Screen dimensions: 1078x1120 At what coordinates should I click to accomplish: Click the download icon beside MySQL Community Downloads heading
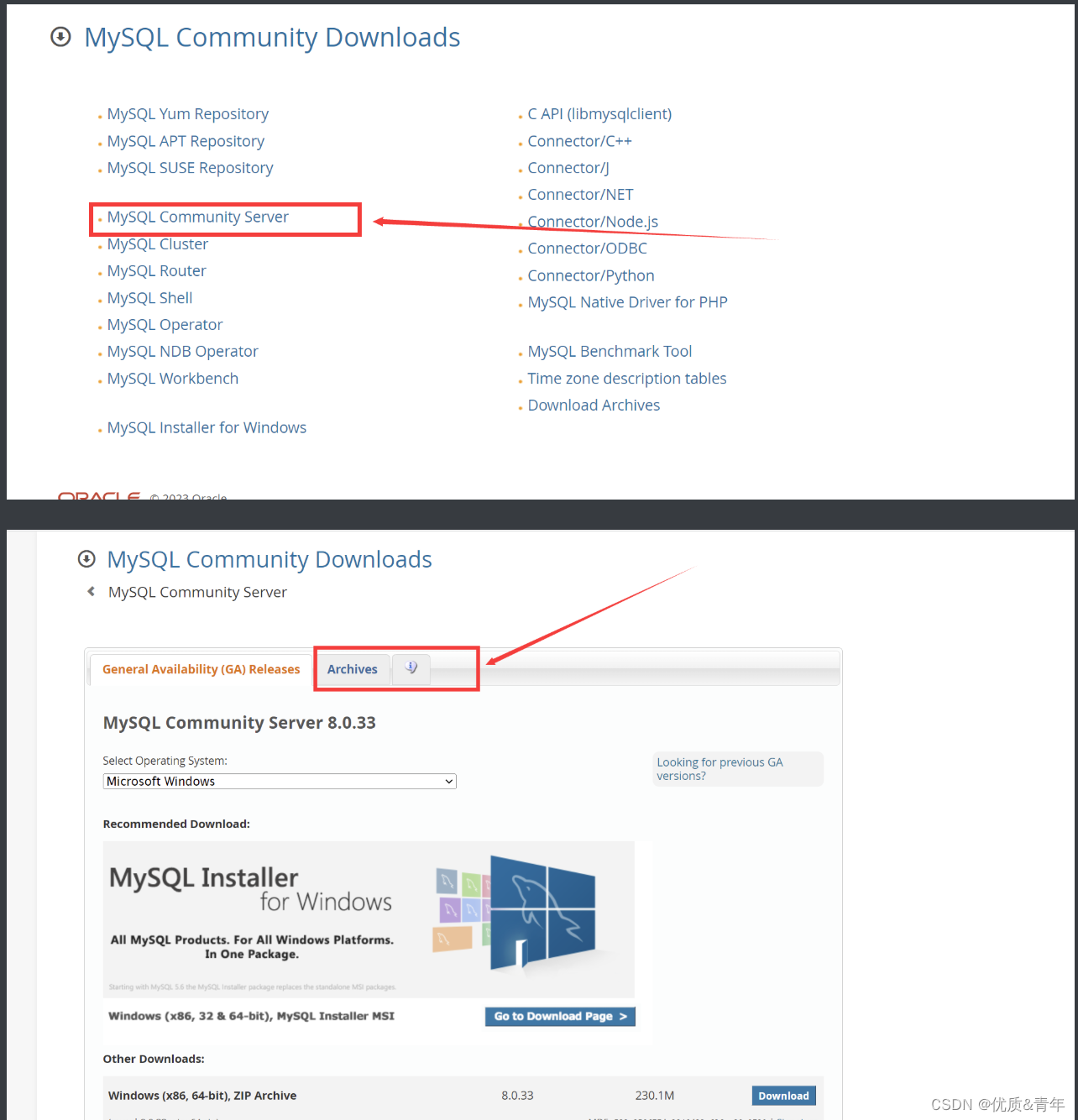[60, 37]
